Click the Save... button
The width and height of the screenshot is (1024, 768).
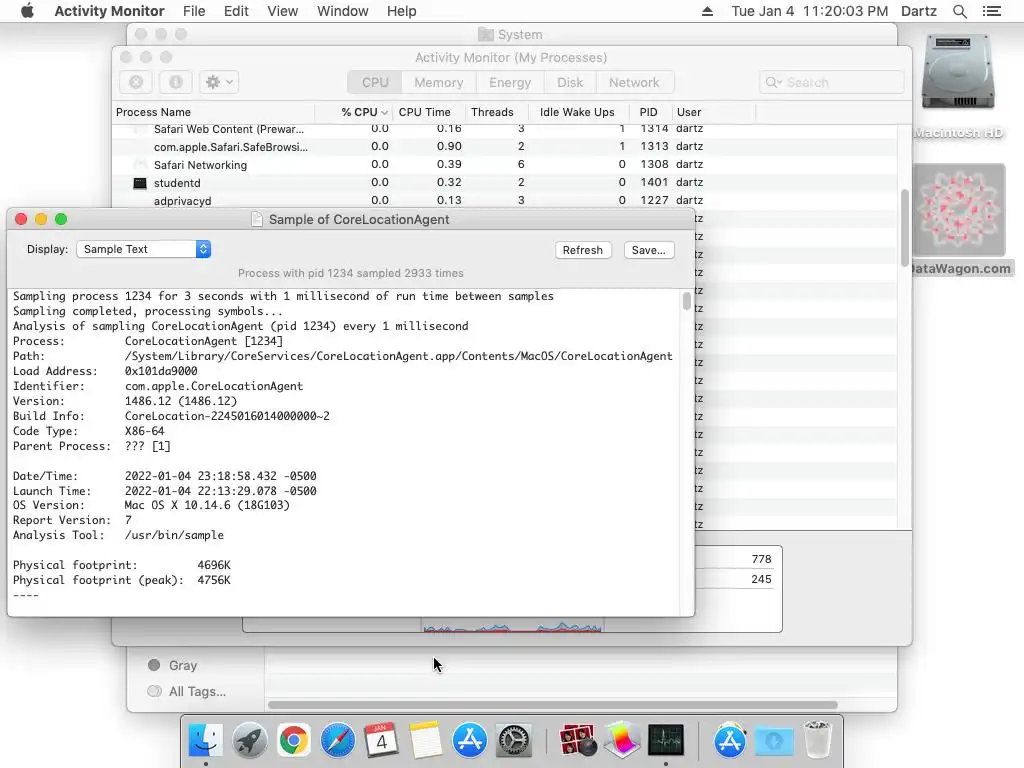coord(648,250)
